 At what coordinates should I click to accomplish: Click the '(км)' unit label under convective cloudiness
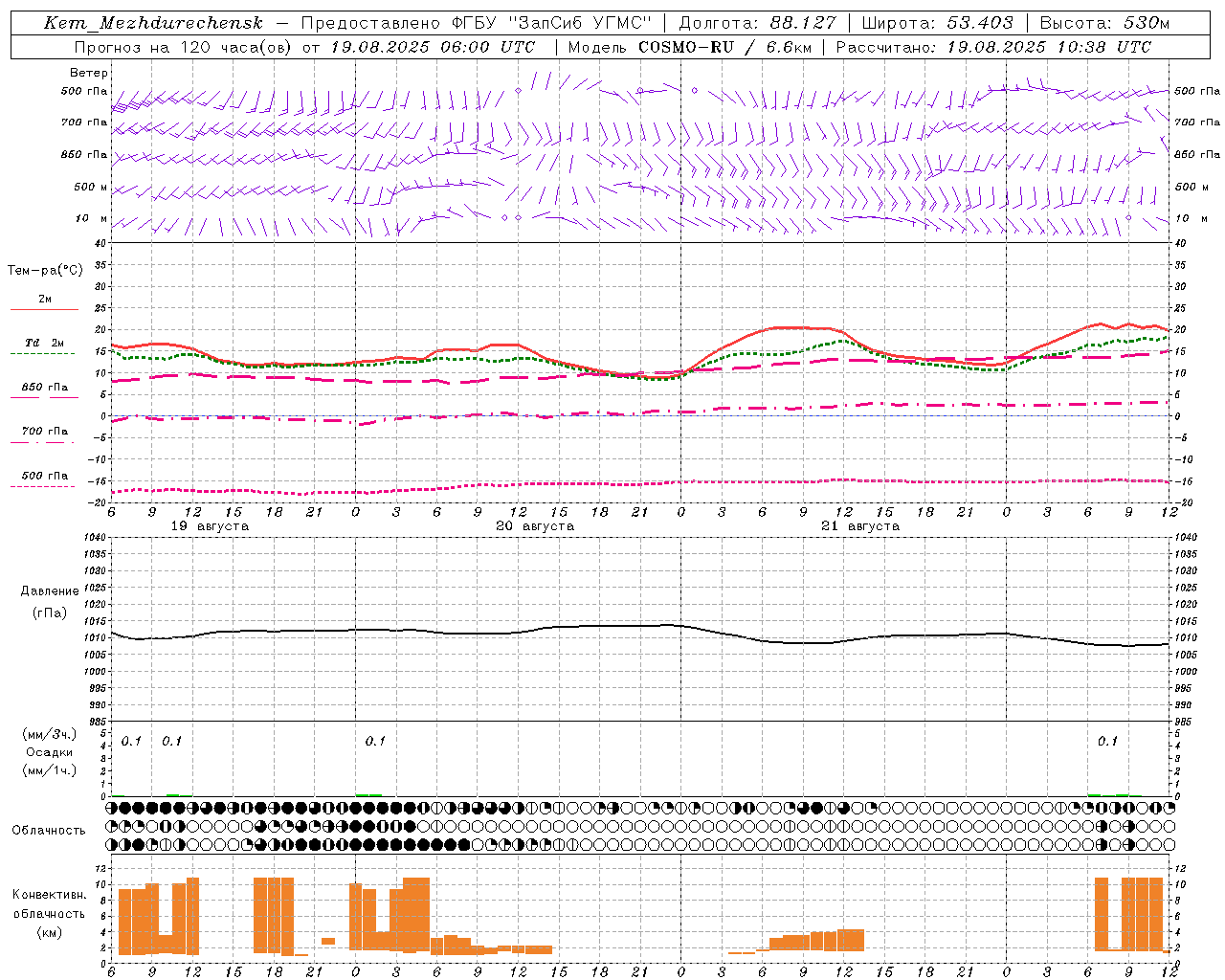[49, 932]
